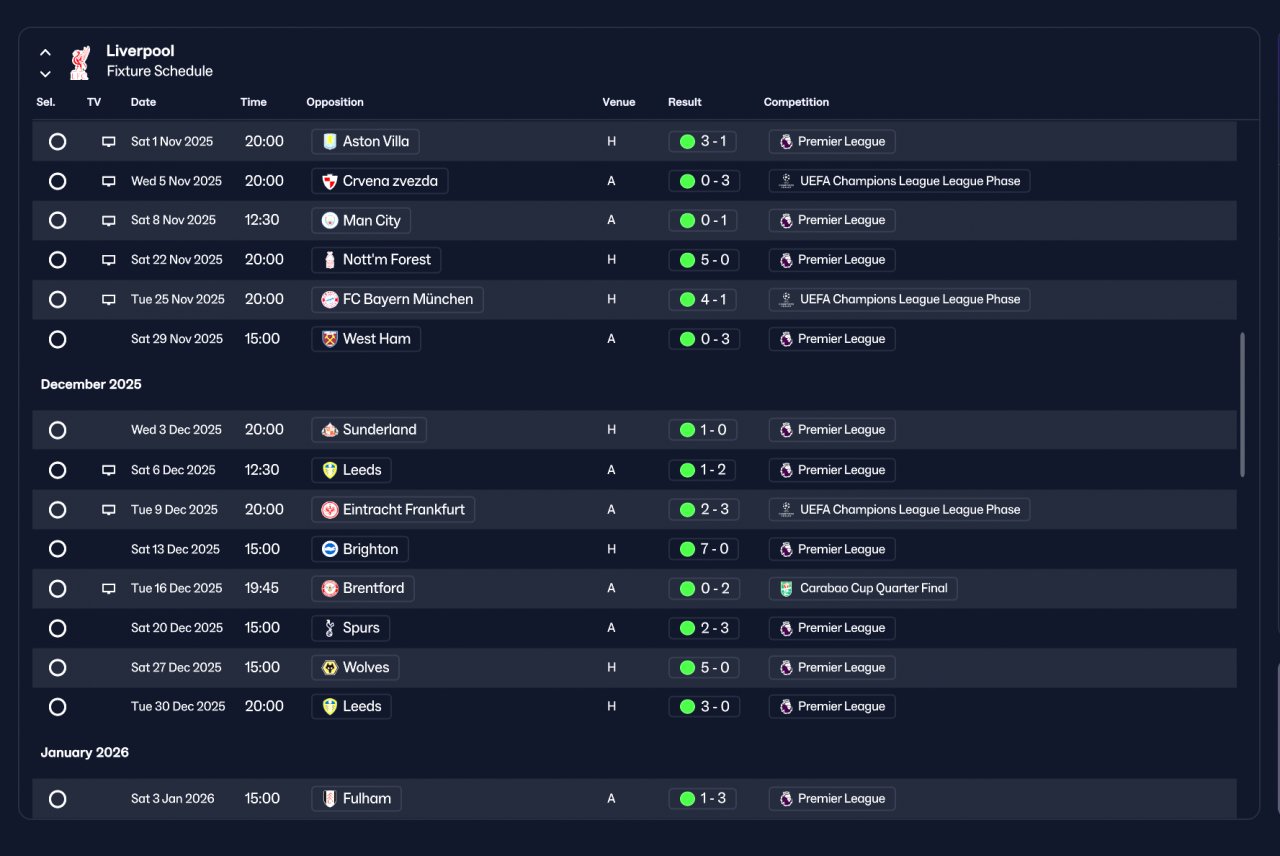Screen dimensions: 1280x856
Task: Sort fixtures by the Date column header
Action: [x=143, y=102]
